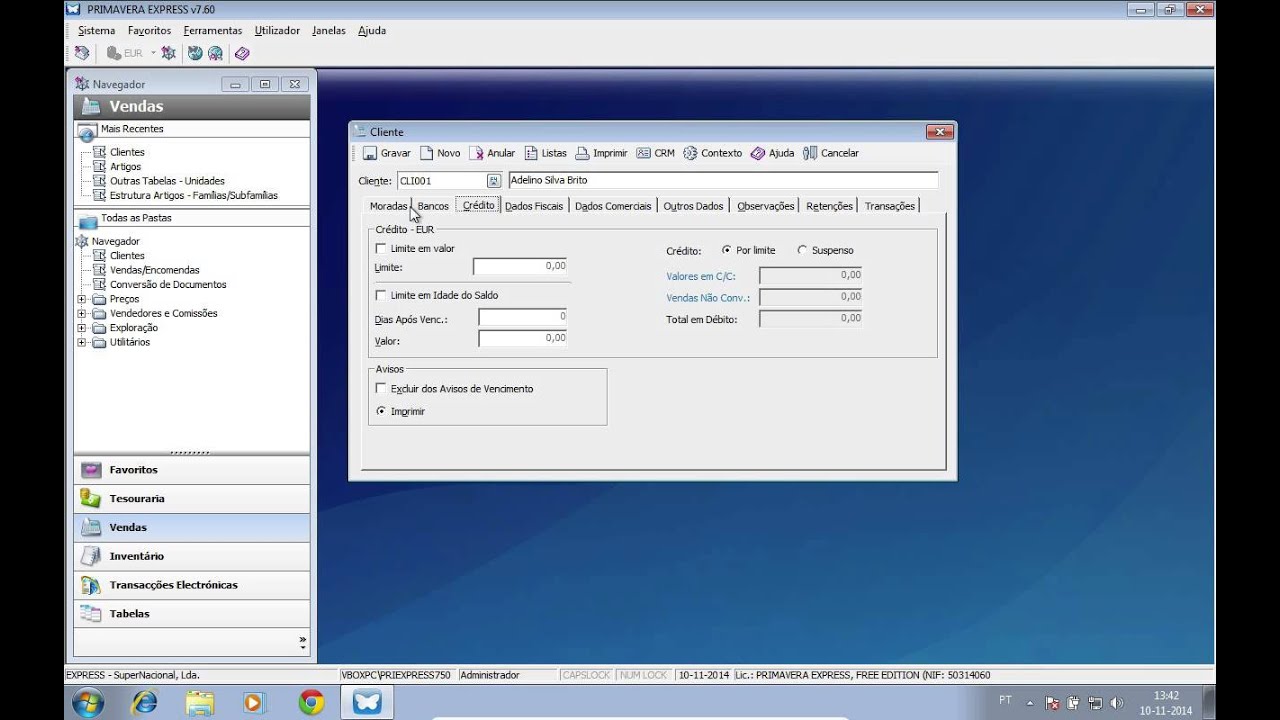Click the Favoritos module icon in sidebar
This screenshot has height=720, width=1280.
coord(91,470)
